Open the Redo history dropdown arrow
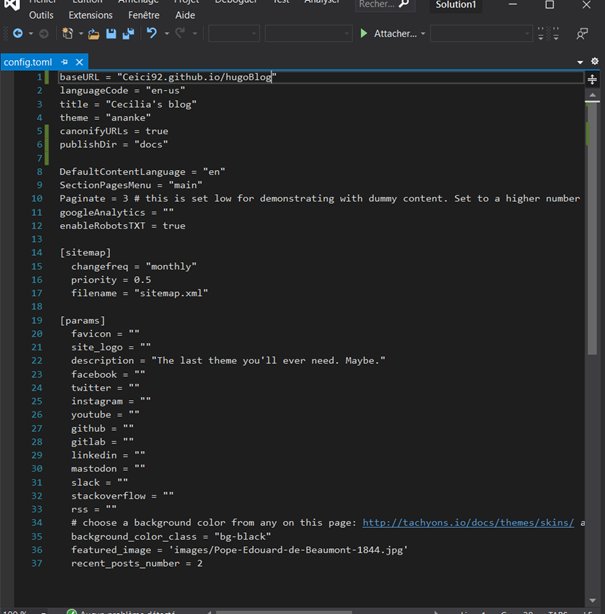Image resolution: width=605 pixels, height=614 pixels. point(195,34)
